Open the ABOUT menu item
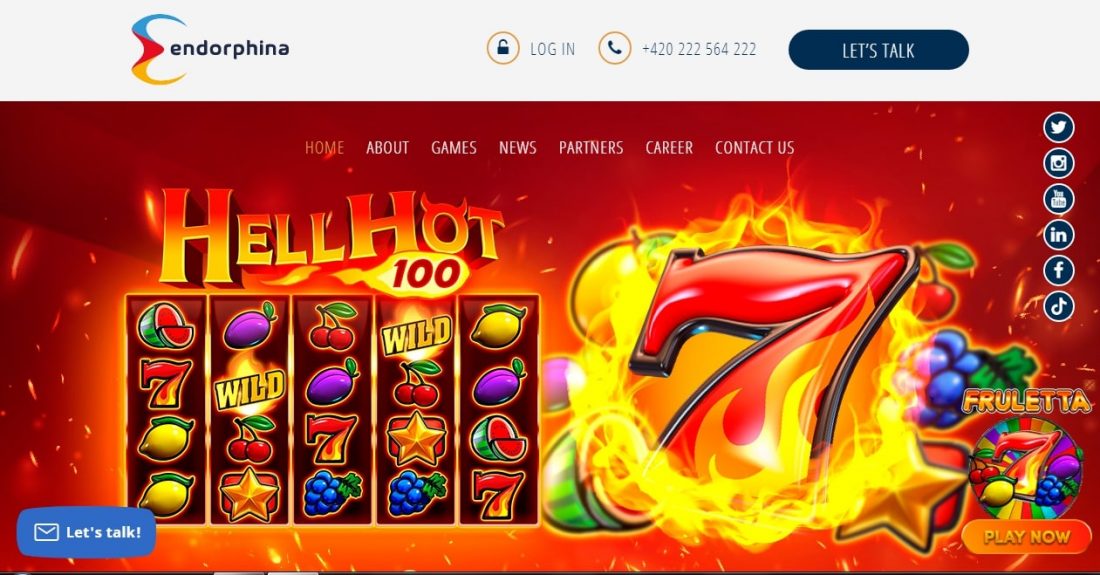This screenshot has width=1100, height=575. click(387, 148)
